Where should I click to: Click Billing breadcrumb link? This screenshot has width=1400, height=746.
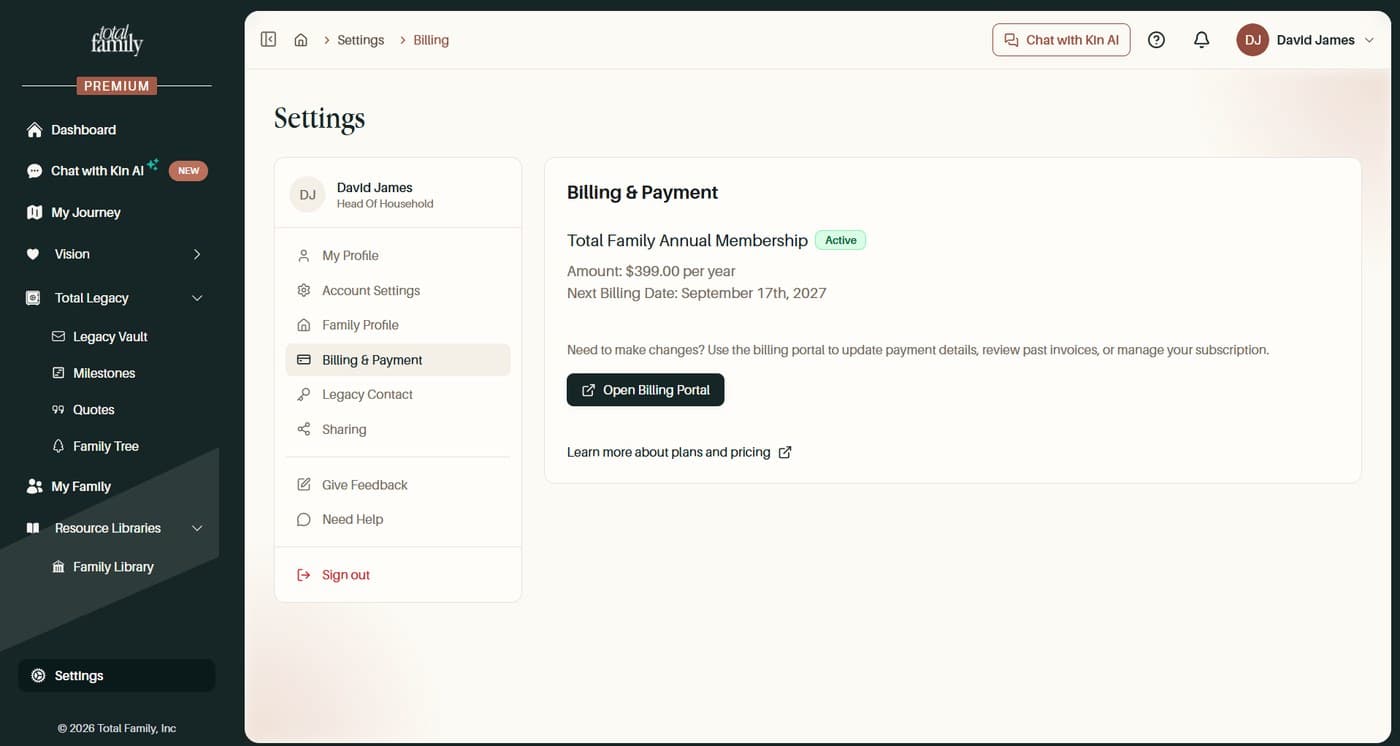431,40
